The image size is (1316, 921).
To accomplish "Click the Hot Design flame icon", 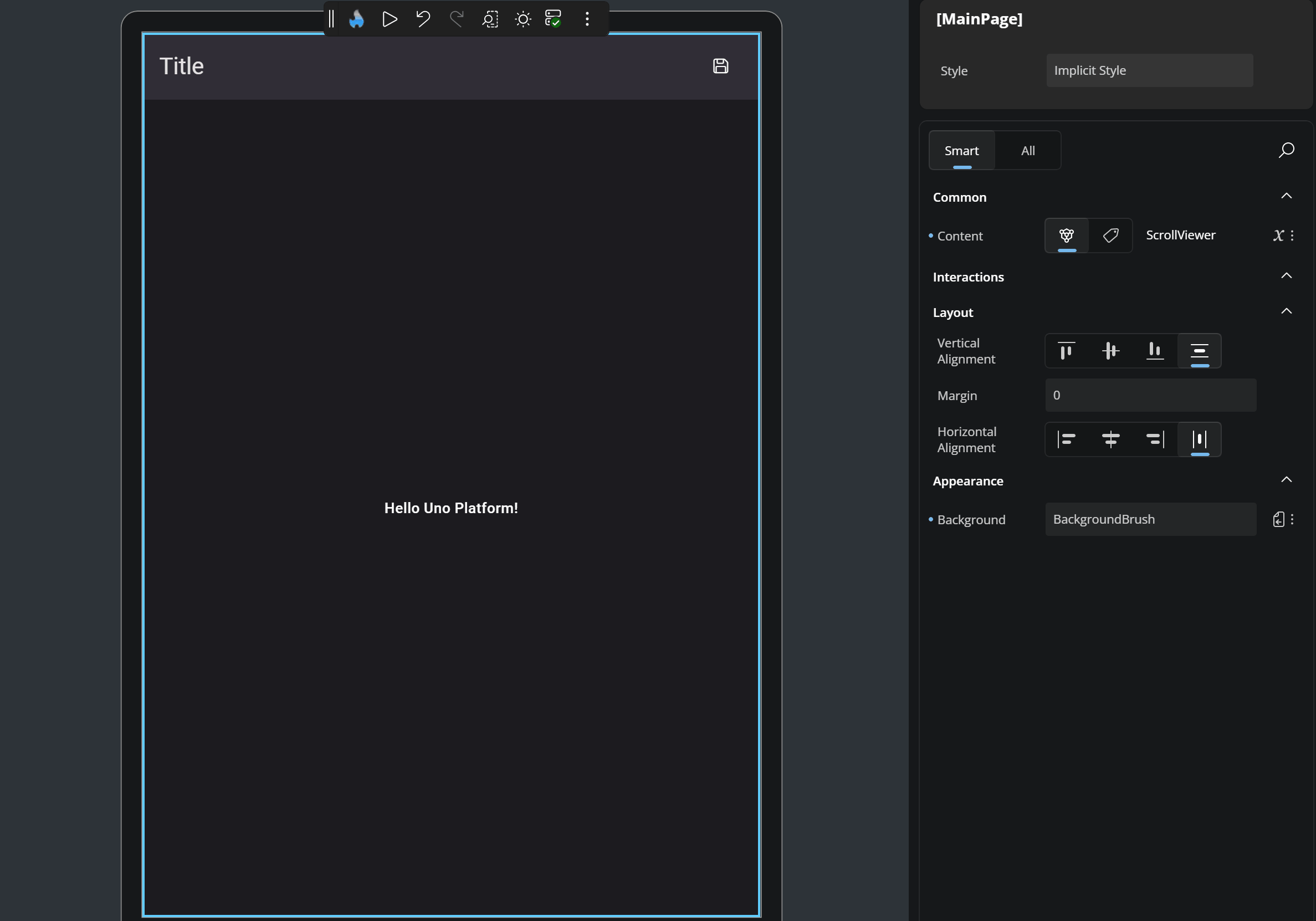I will pos(356,19).
